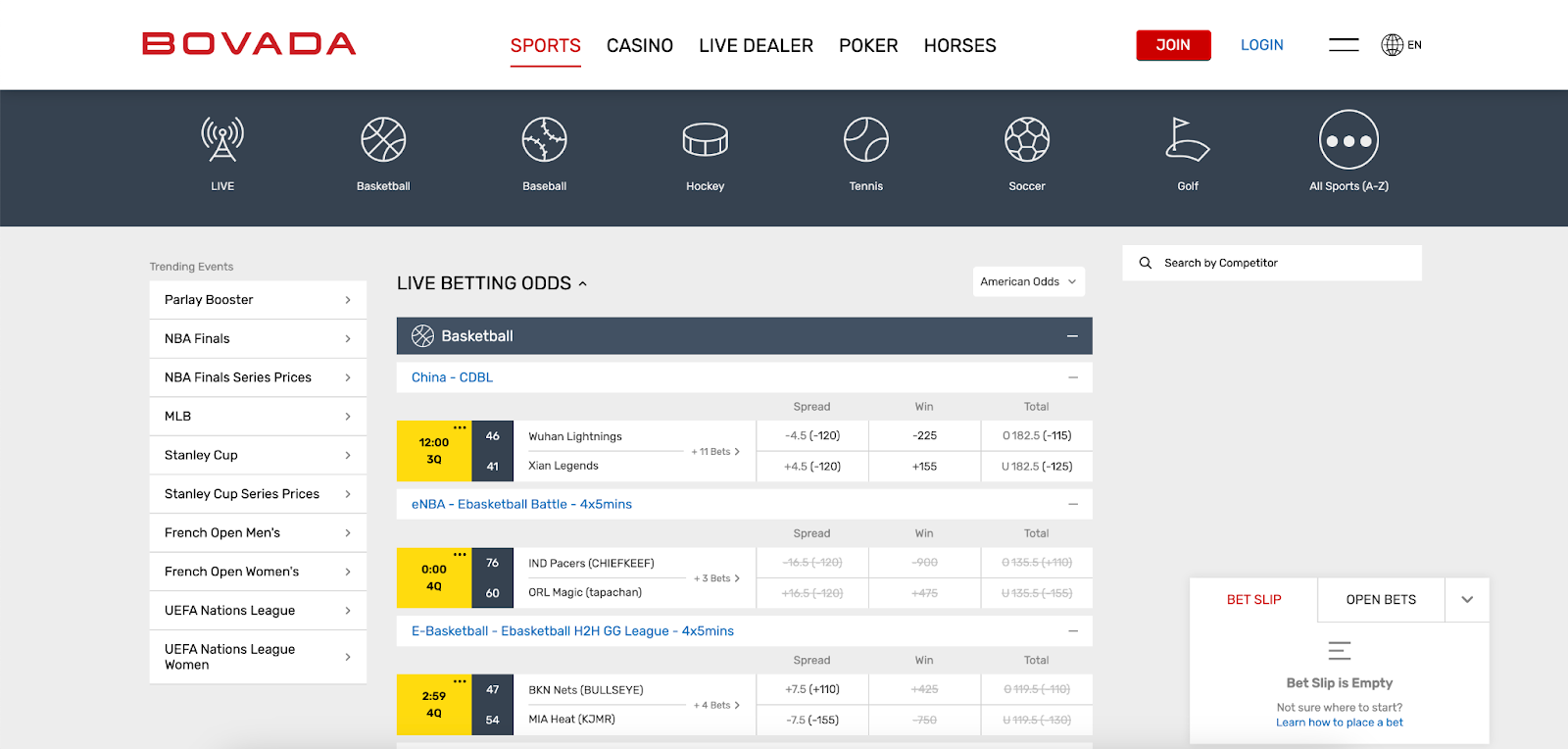Screen dimensions: 1568x749
Task: Select Wuhan Lightnings spread -4.5 (-120)
Action: pos(812,436)
